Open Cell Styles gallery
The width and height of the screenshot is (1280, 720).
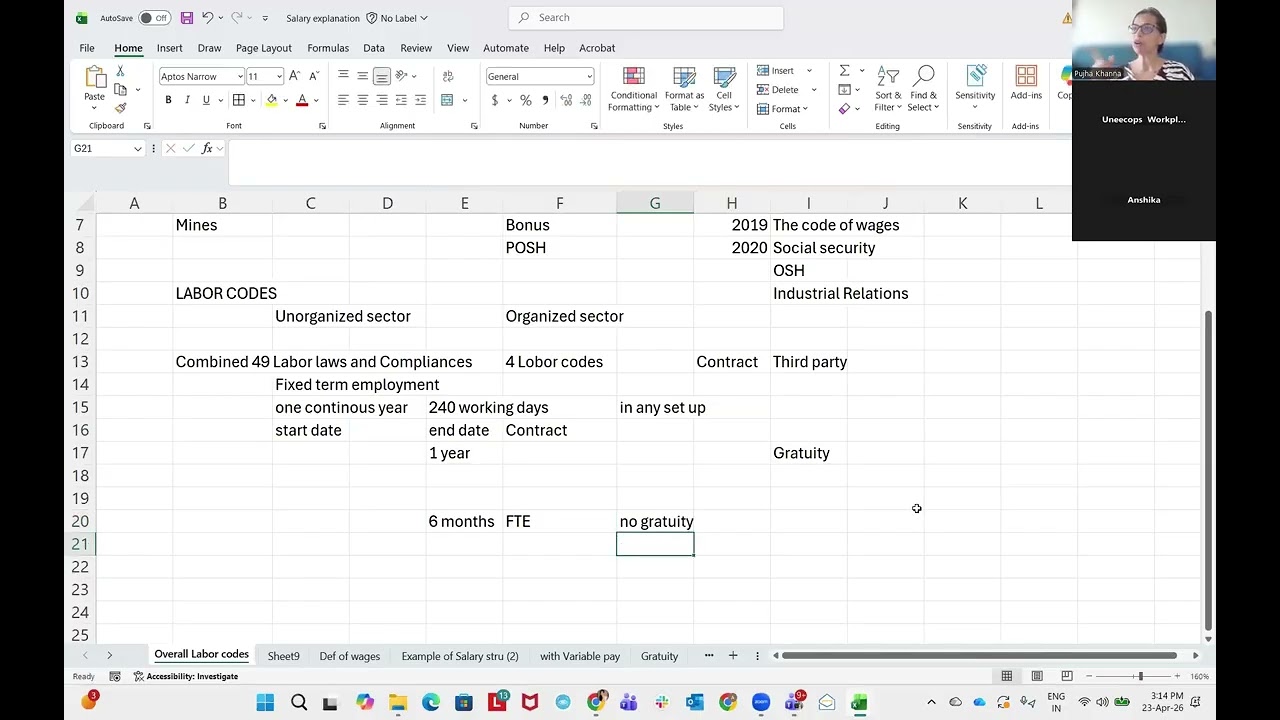click(723, 90)
